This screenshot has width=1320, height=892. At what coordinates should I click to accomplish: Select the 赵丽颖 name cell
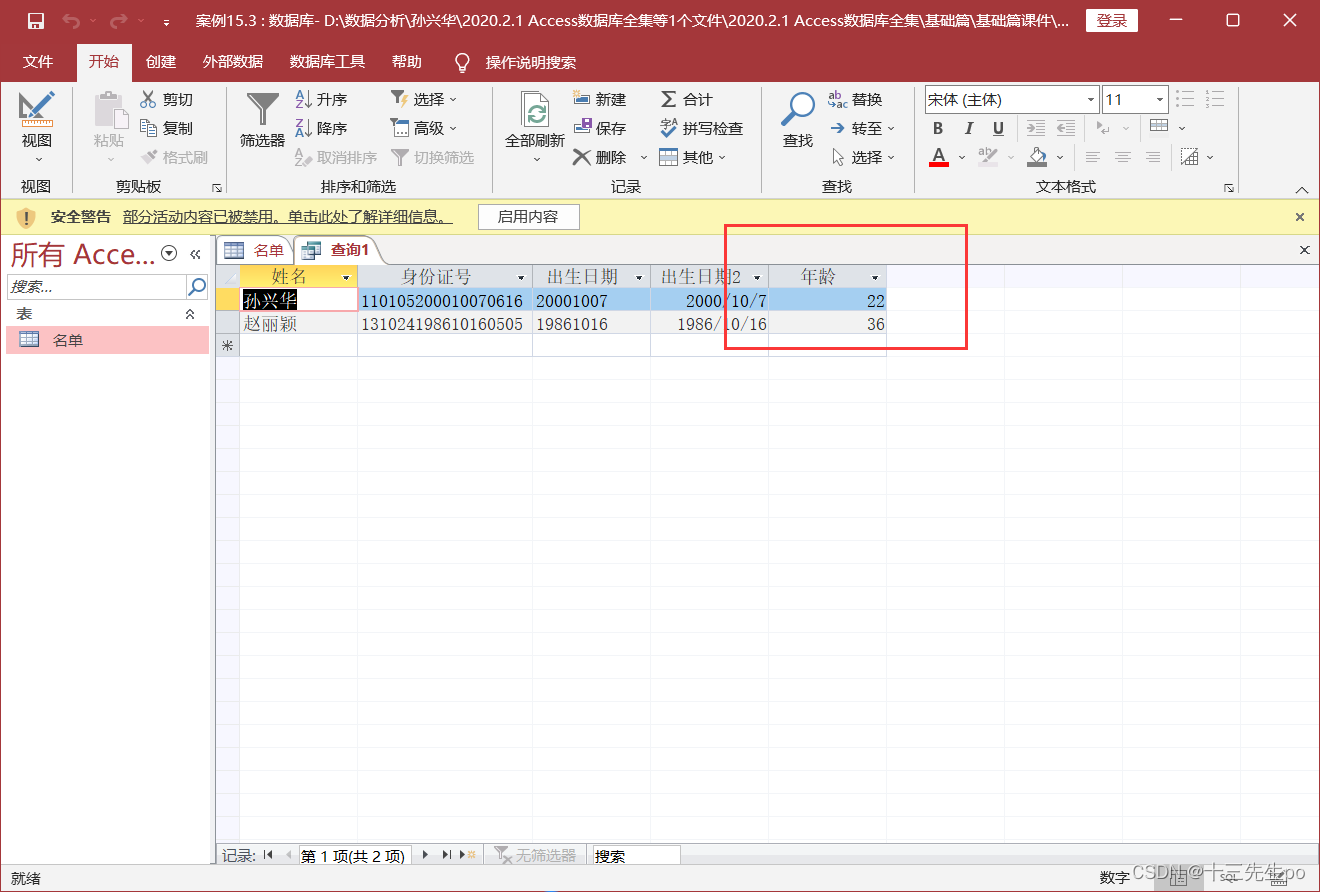(x=298, y=324)
